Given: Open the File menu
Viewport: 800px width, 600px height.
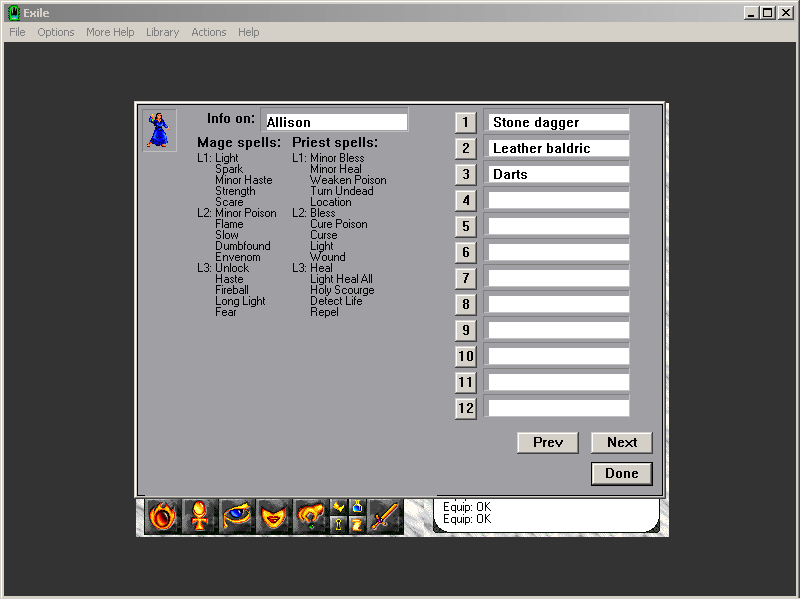Looking at the screenshot, I should tap(17, 32).
